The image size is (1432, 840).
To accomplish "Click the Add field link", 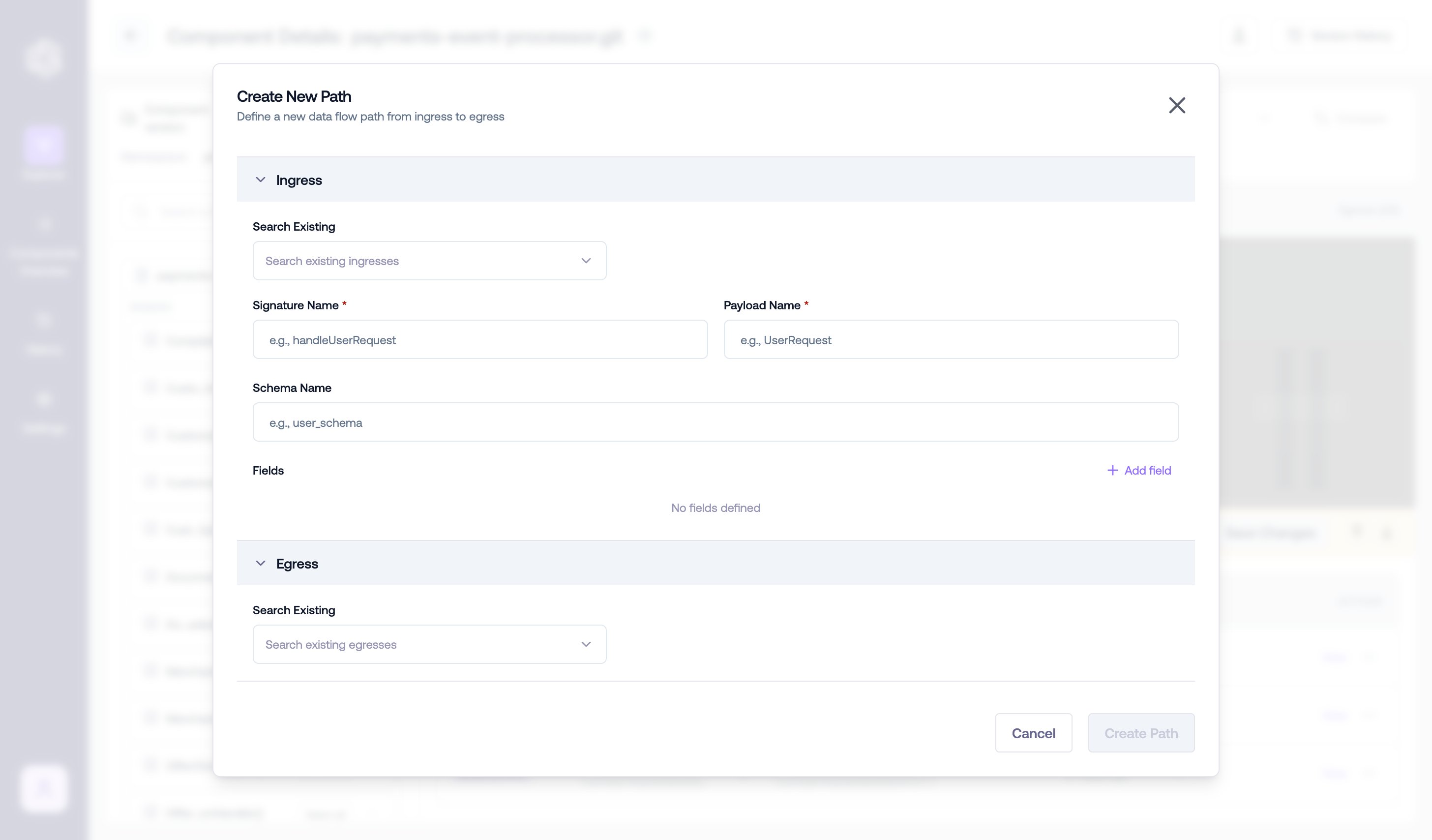I will [x=1139, y=471].
